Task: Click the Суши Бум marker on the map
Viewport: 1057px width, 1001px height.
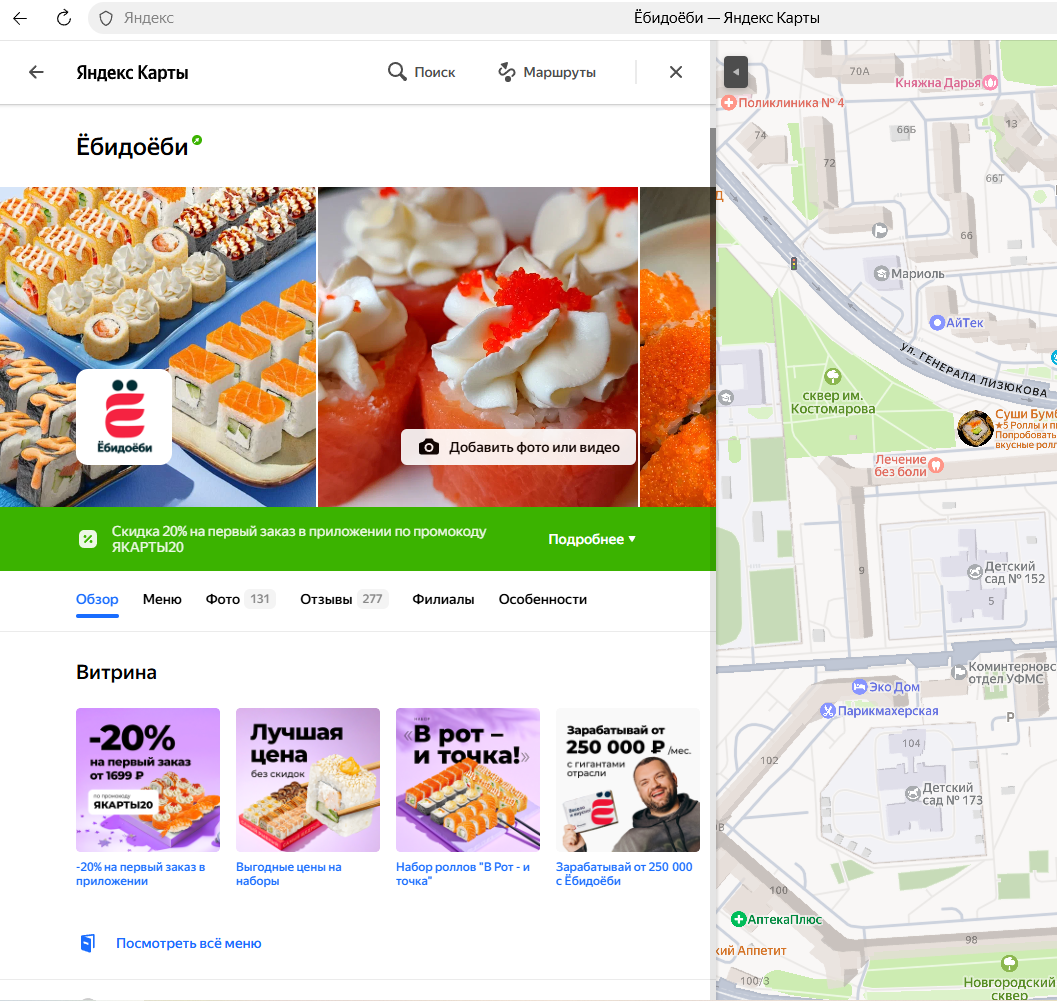Action: click(974, 428)
